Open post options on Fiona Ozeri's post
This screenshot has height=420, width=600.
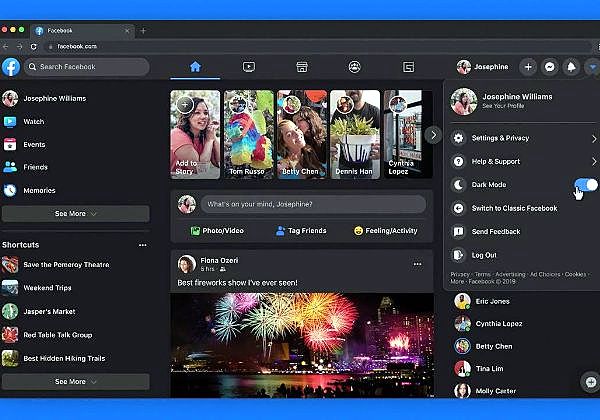tap(418, 264)
